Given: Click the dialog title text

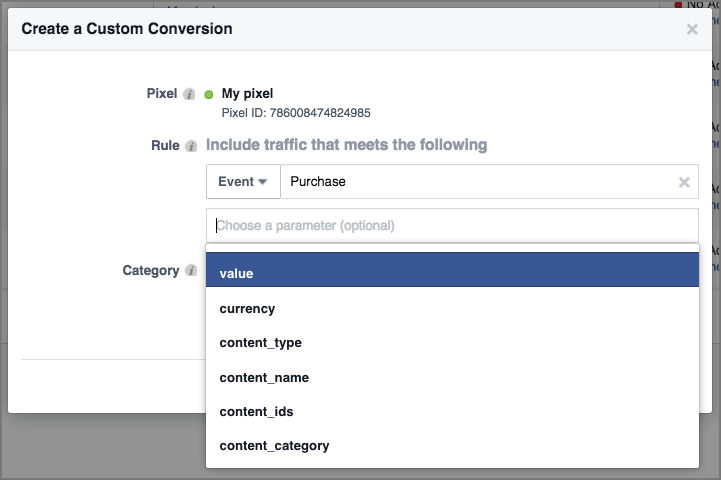Looking at the screenshot, I should [x=127, y=29].
